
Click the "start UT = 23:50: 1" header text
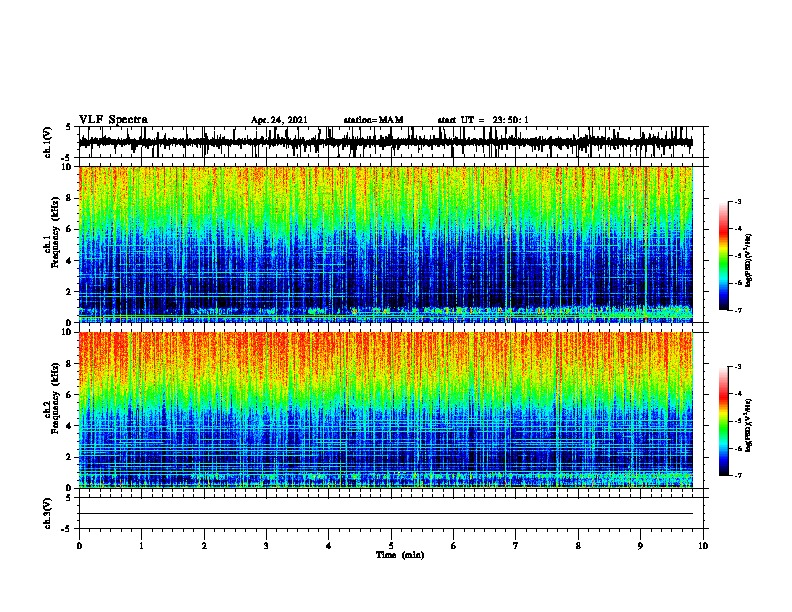coord(483,120)
